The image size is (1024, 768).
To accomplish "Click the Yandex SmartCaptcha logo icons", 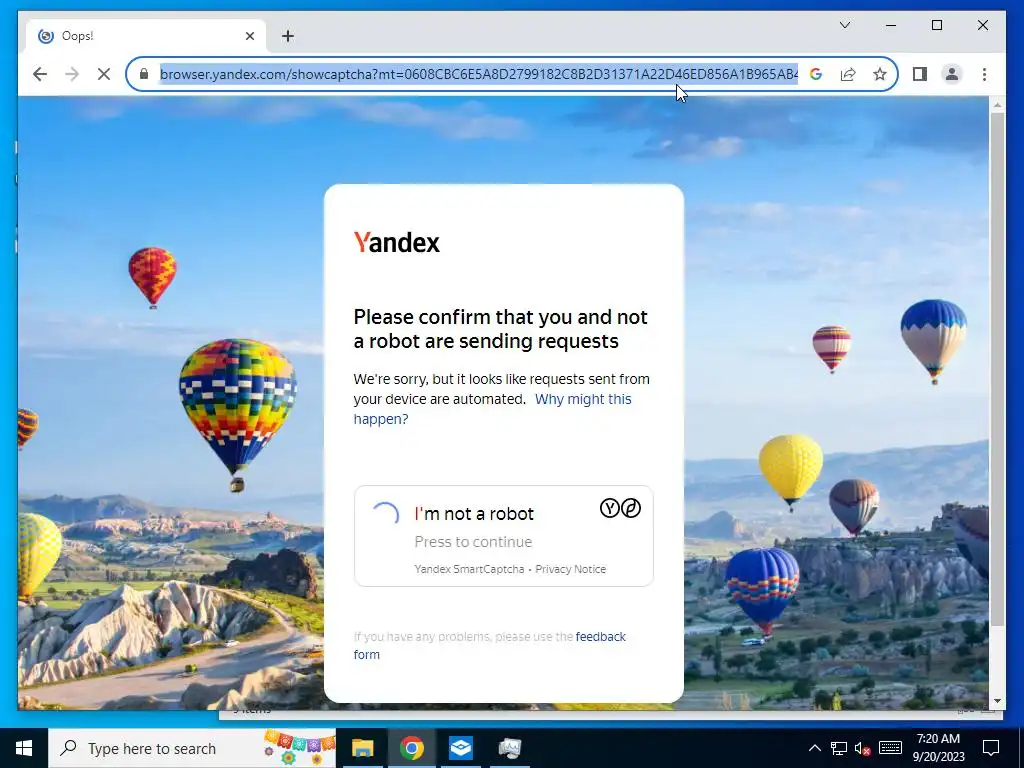I will [620, 507].
